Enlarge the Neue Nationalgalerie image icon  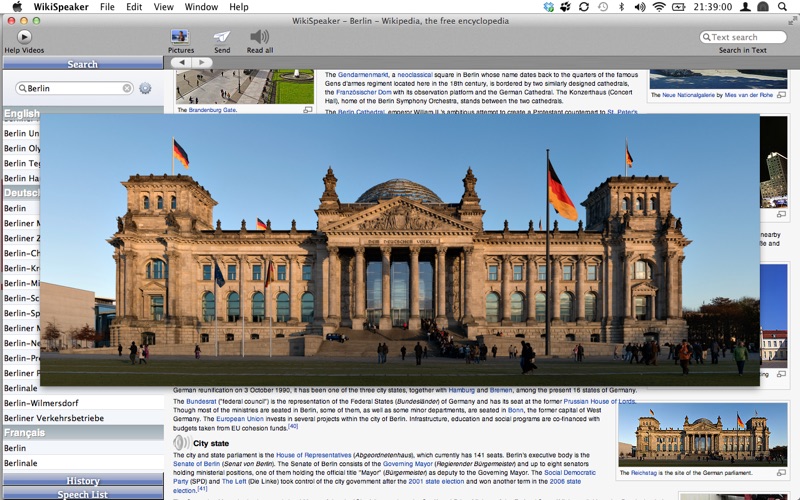[781, 95]
